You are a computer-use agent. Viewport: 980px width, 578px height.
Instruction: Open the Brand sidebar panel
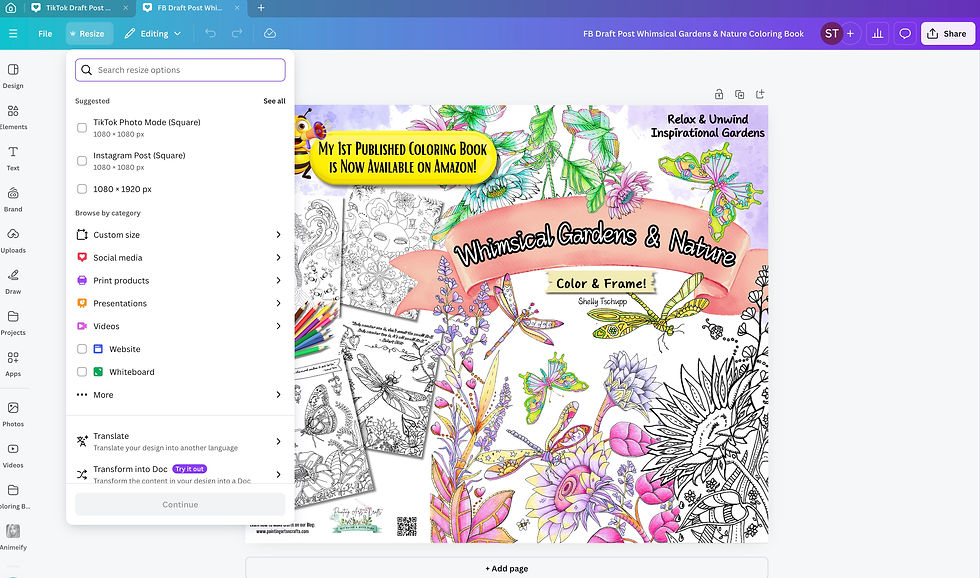pyautogui.click(x=12, y=199)
